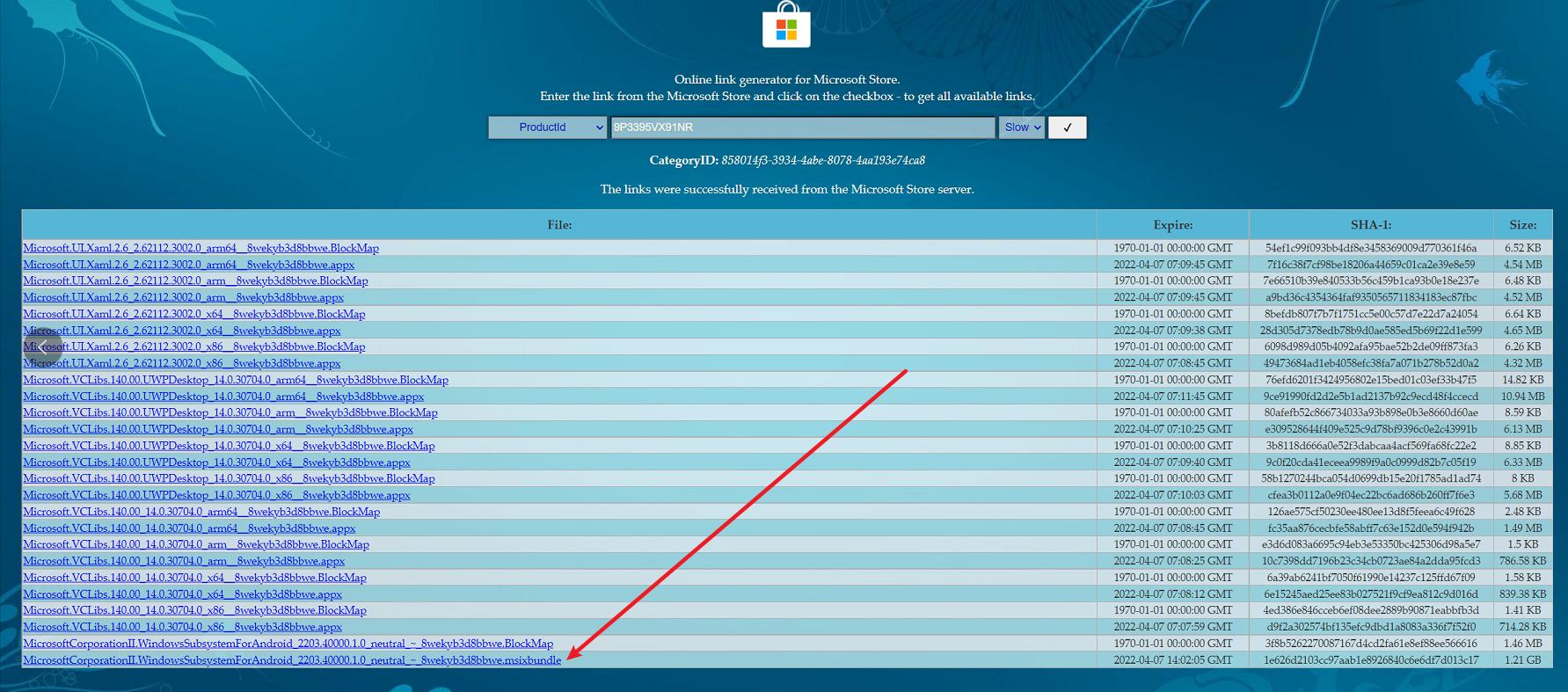Download Microsoft.UI.Xaml.2.6 arm64 BlockMap link
This screenshot has width=1568, height=692.
201,248
